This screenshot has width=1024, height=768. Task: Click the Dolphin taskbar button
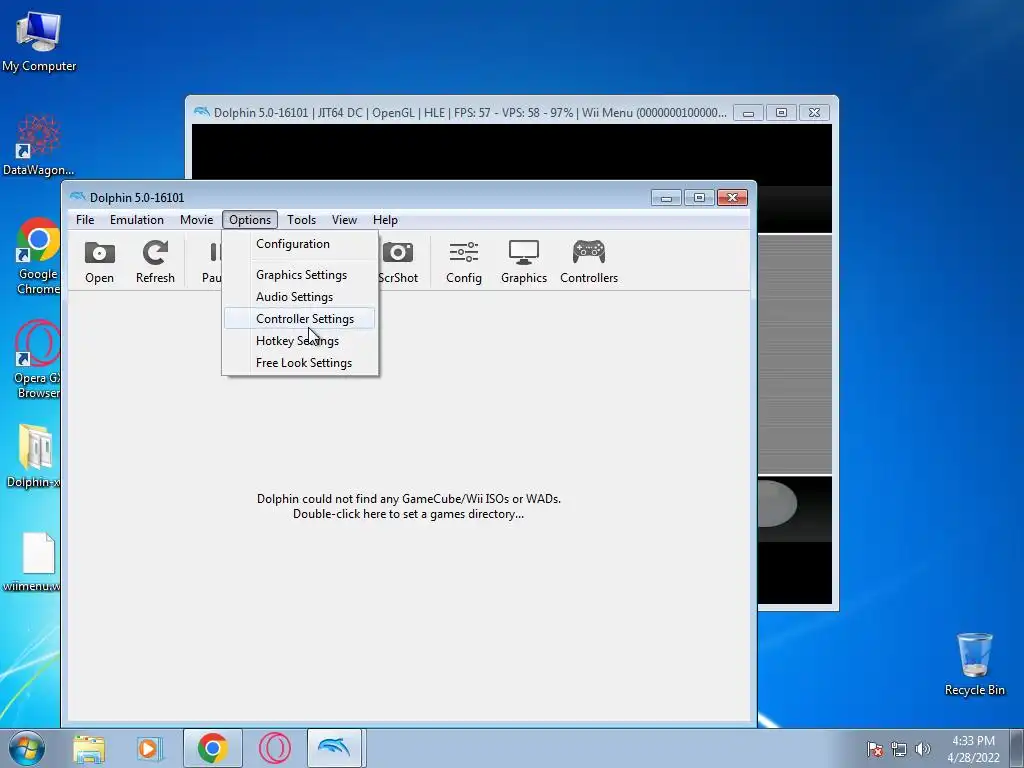click(334, 748)
